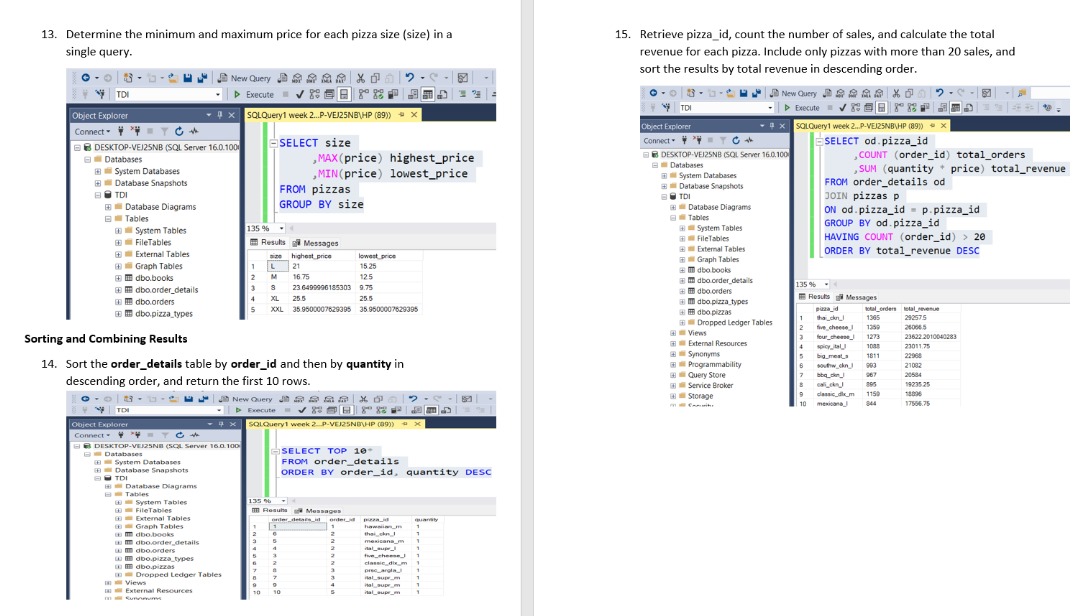Select dbo.pizza_types in question 13 tree

pyautogui.click(x=164, y=314)
